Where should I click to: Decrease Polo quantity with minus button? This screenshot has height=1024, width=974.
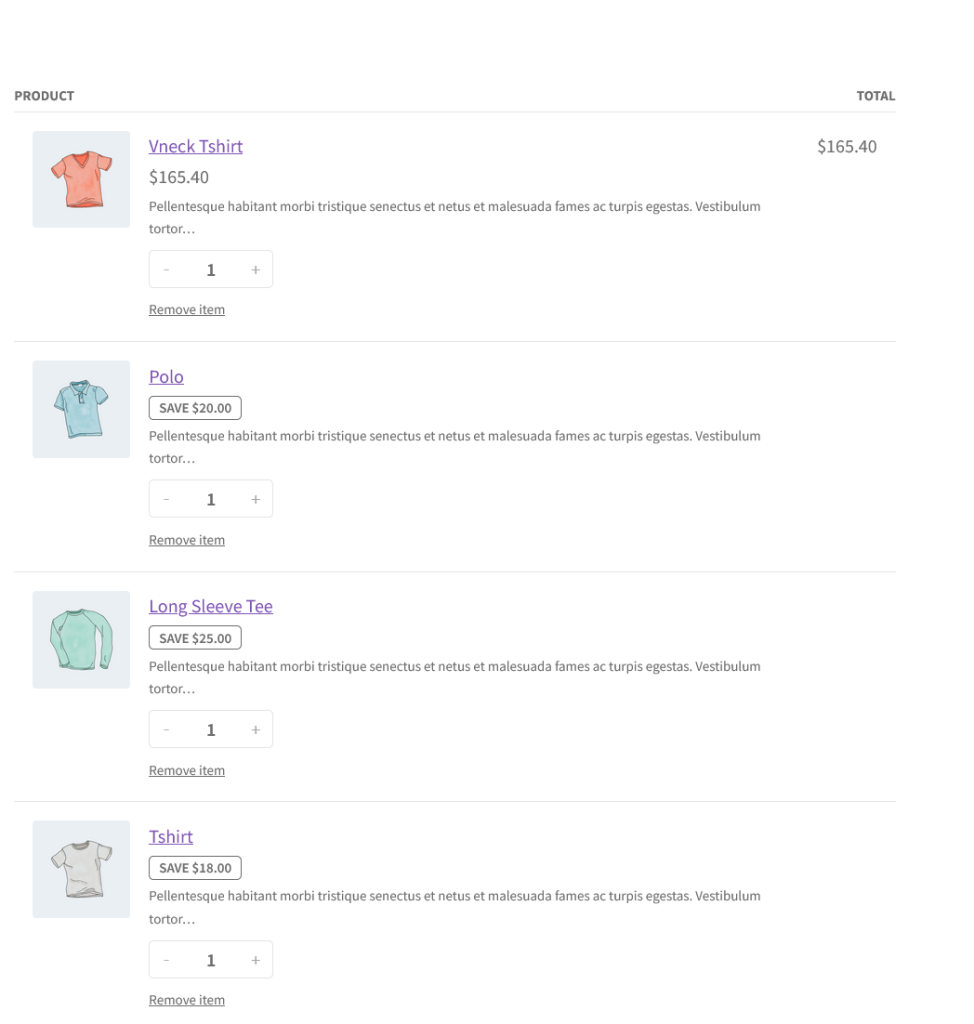[x=166, y=500]
